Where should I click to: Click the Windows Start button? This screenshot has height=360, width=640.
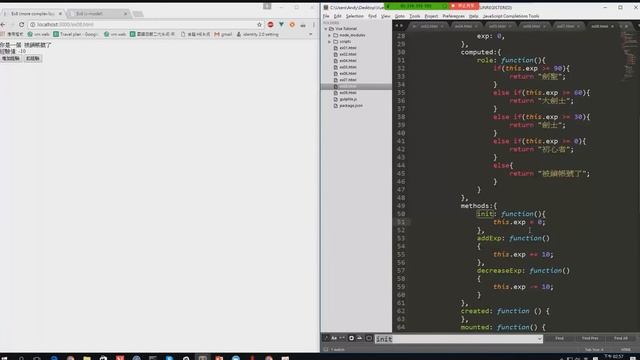4,358
